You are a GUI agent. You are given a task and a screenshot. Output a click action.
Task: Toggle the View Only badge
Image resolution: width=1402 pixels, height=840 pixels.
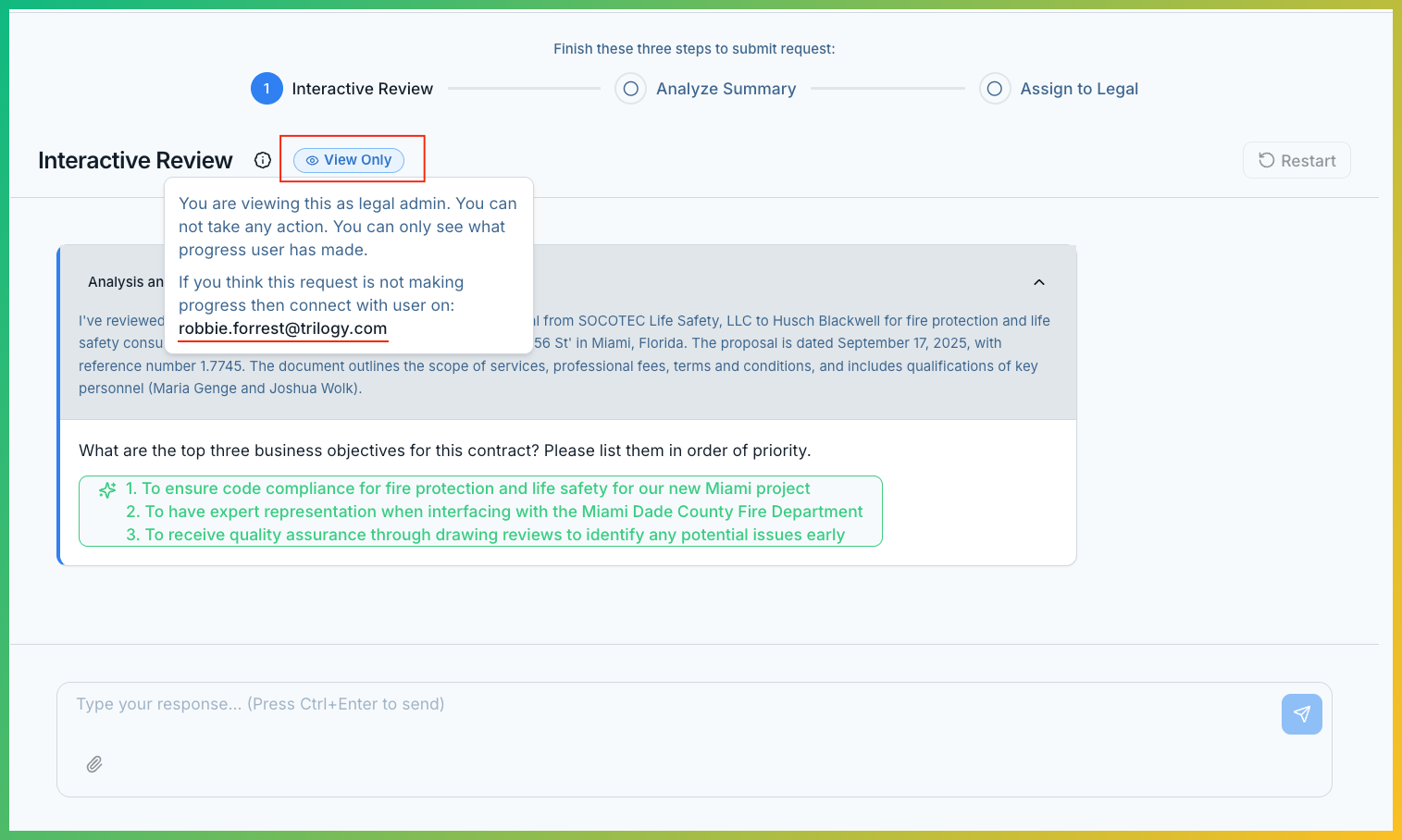[352, 160]
